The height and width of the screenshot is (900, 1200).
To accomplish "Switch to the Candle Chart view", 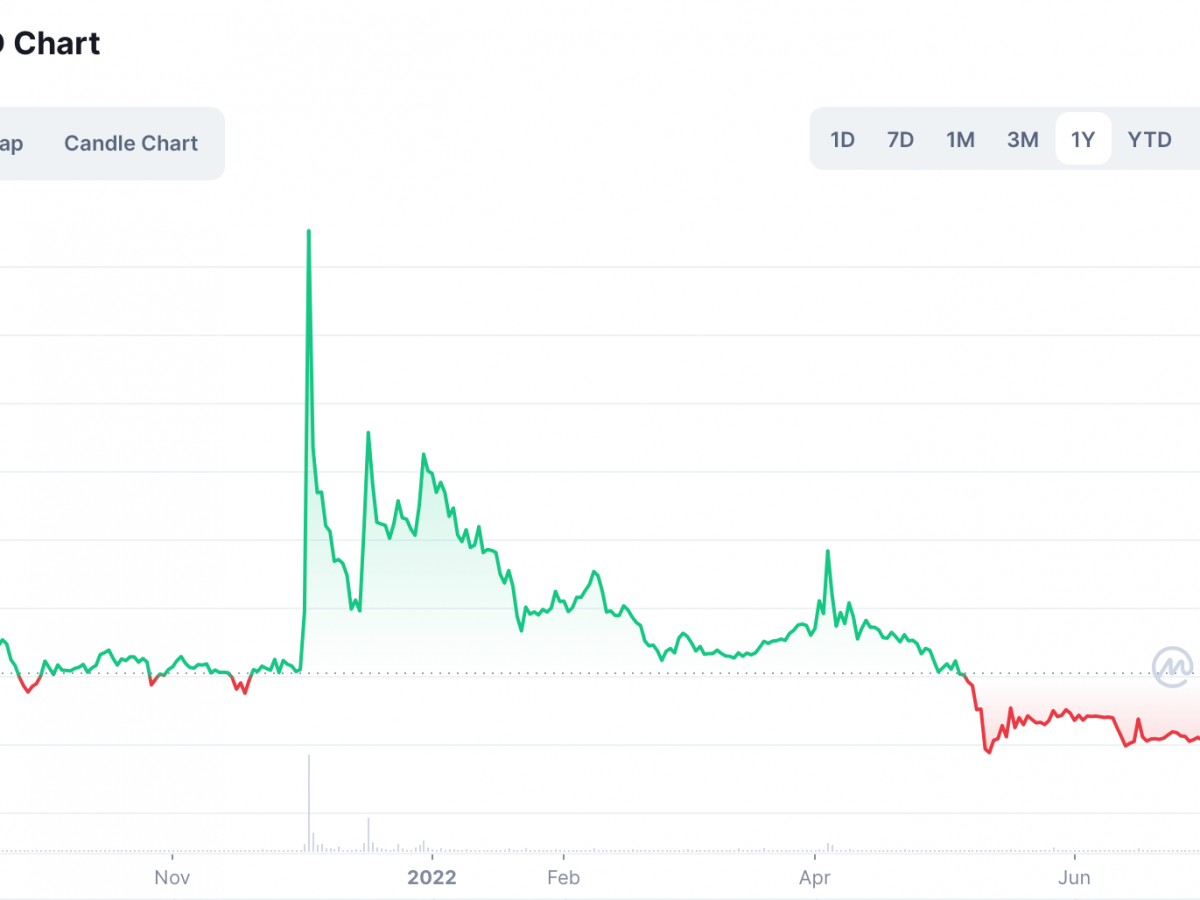I will [x=130, y=143].
